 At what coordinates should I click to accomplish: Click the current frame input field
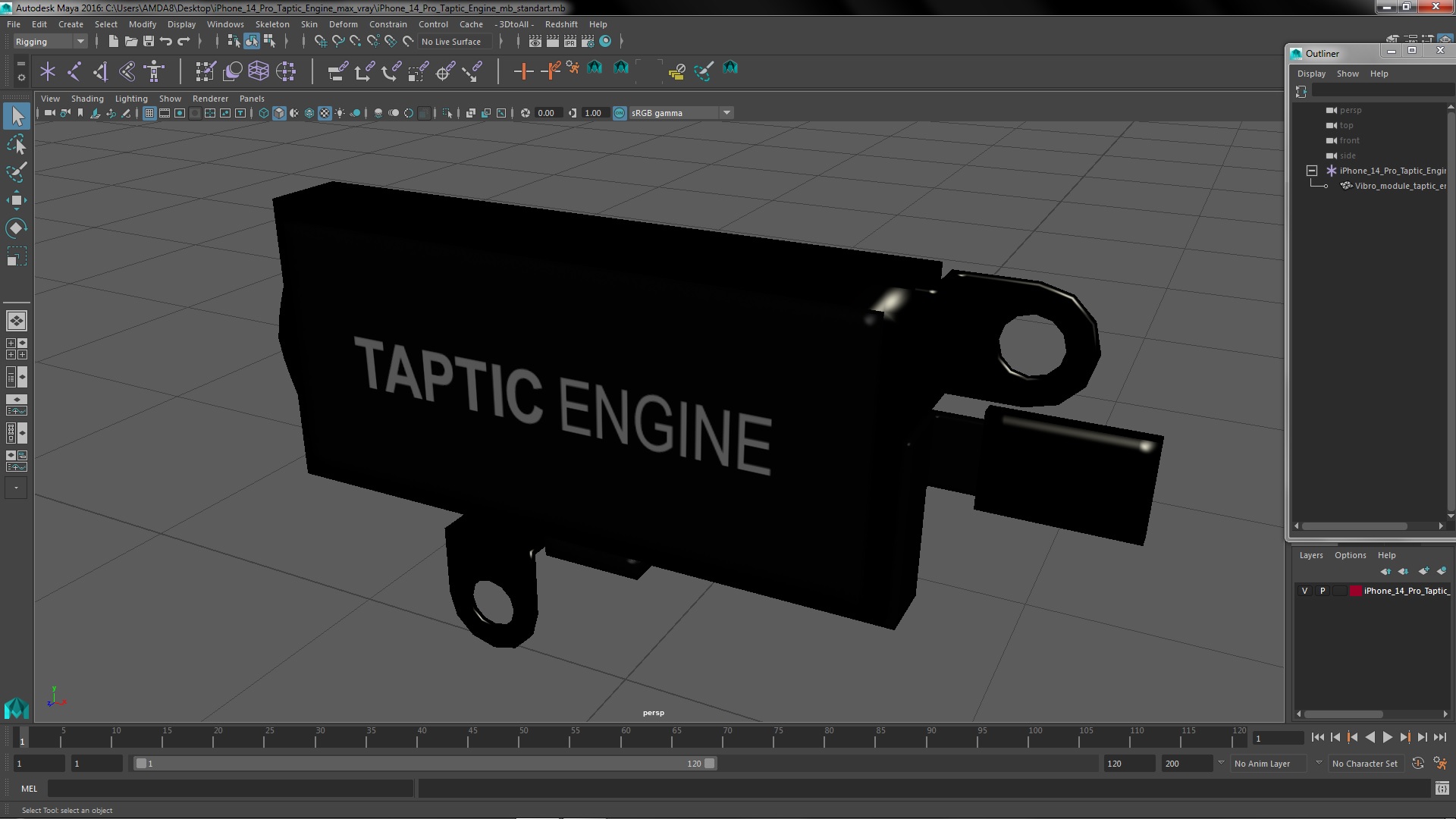point(1277,738)
